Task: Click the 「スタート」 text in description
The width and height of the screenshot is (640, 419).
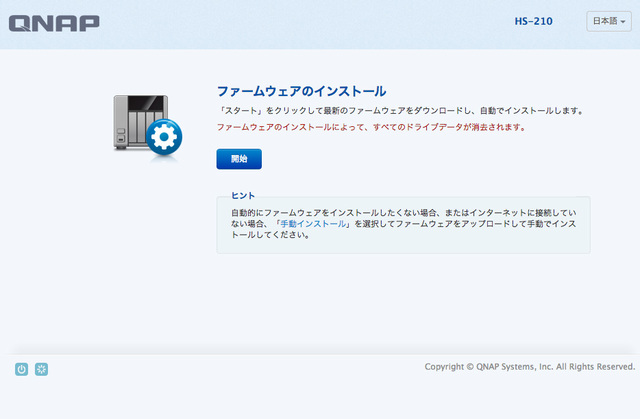Action: [240, 110]
